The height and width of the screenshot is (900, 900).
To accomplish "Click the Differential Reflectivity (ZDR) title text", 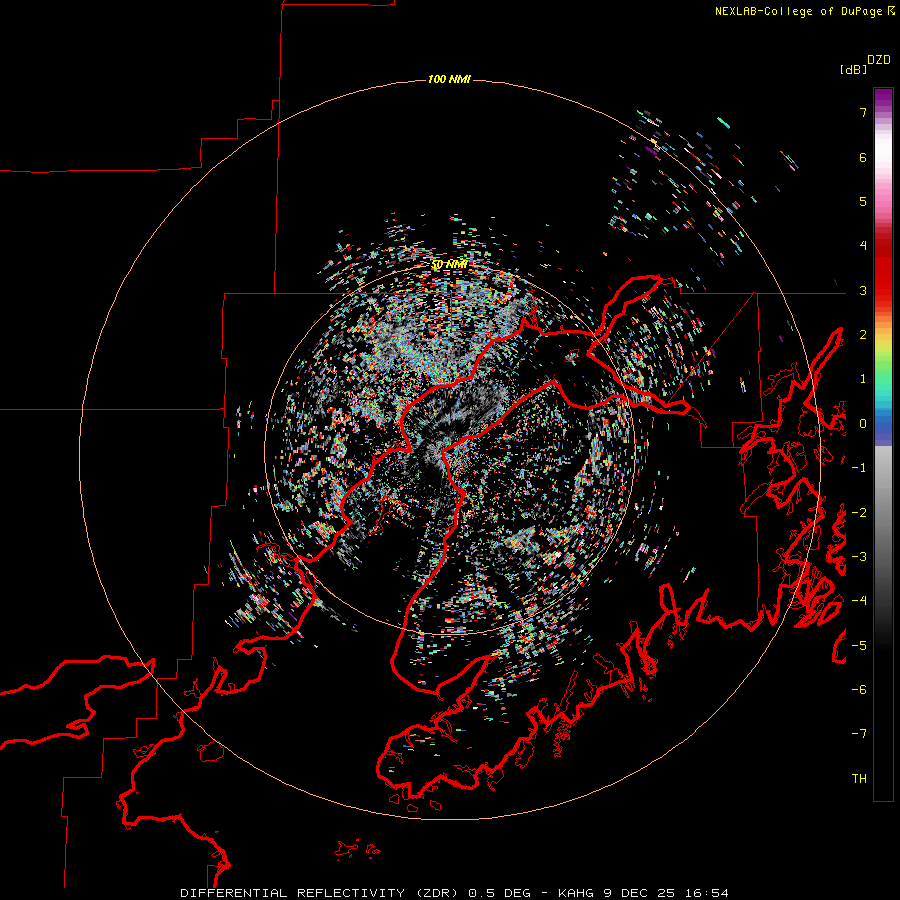I will click(x=319, y=893).
